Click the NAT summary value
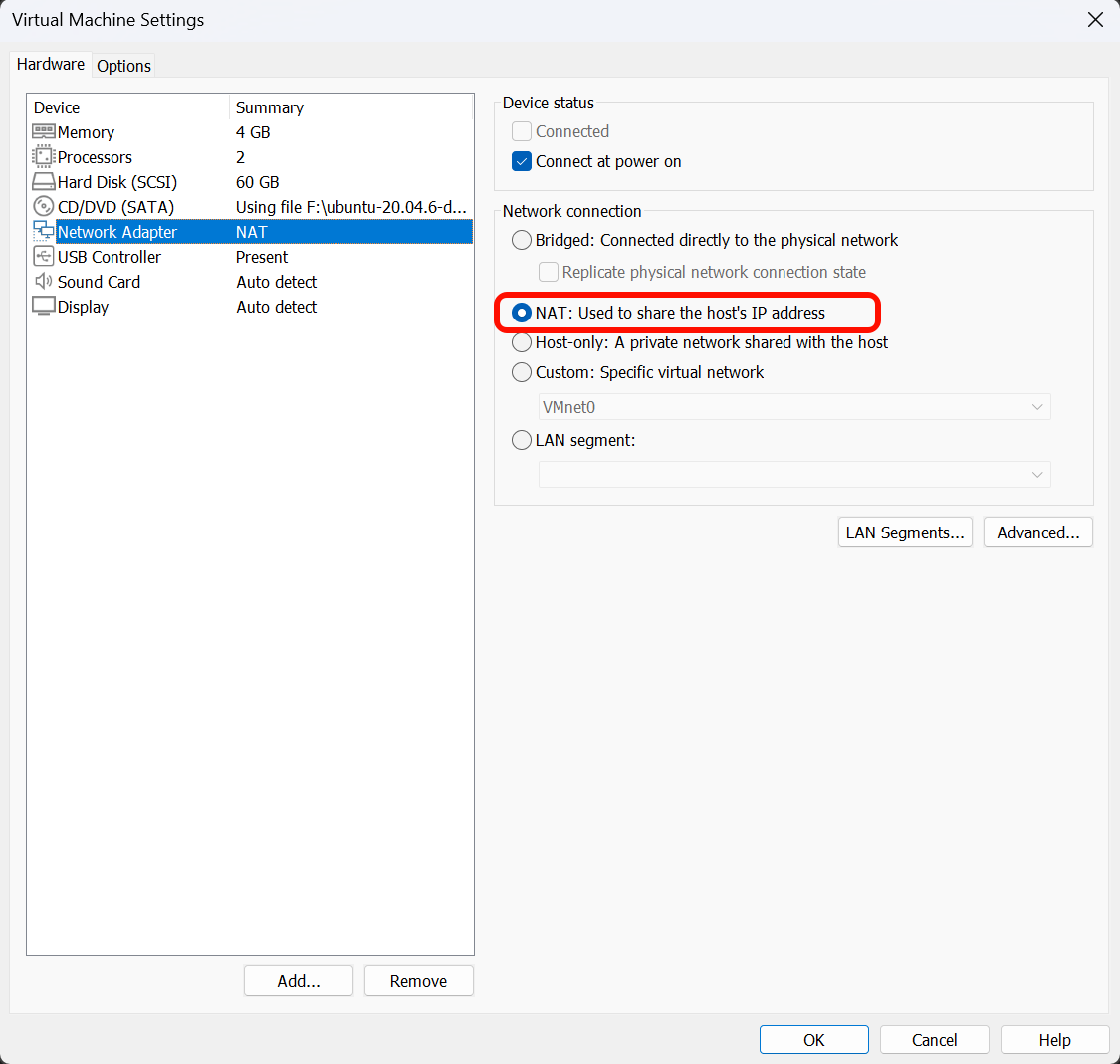Image resolution: width=1120 pixels, height=1064 pixels. (252, 232)
